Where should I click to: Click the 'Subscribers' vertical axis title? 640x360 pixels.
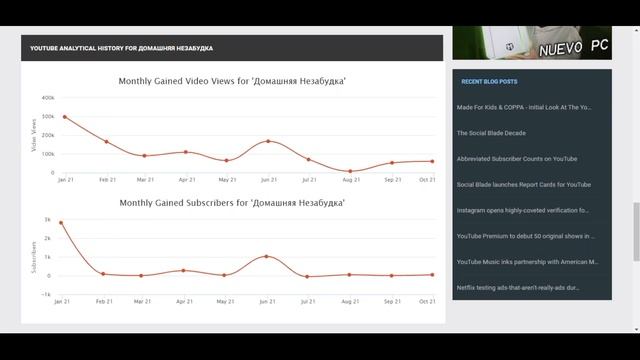(x=34, y=257)
